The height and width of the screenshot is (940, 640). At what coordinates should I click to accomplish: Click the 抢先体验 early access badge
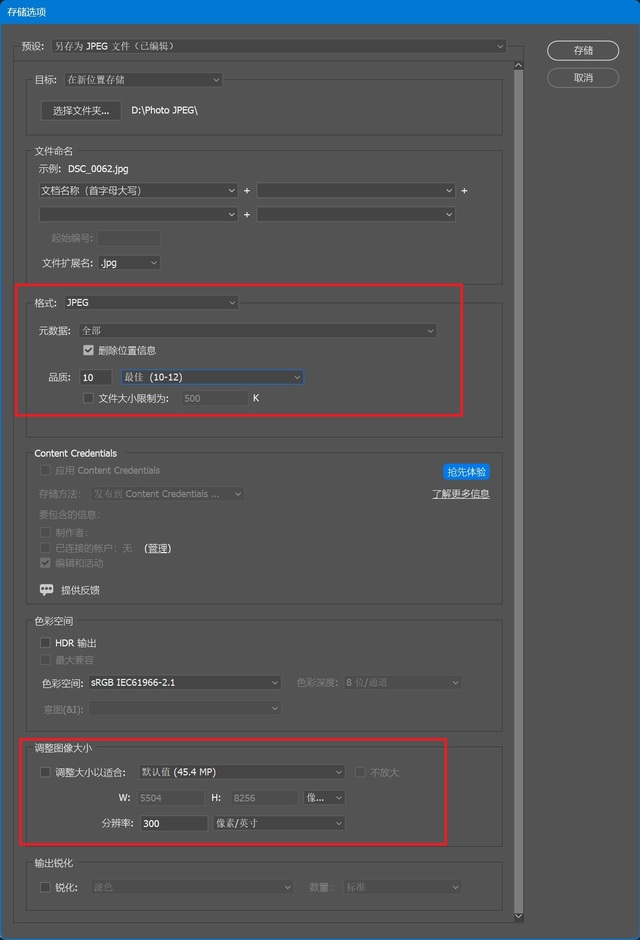tap(466, 471)
